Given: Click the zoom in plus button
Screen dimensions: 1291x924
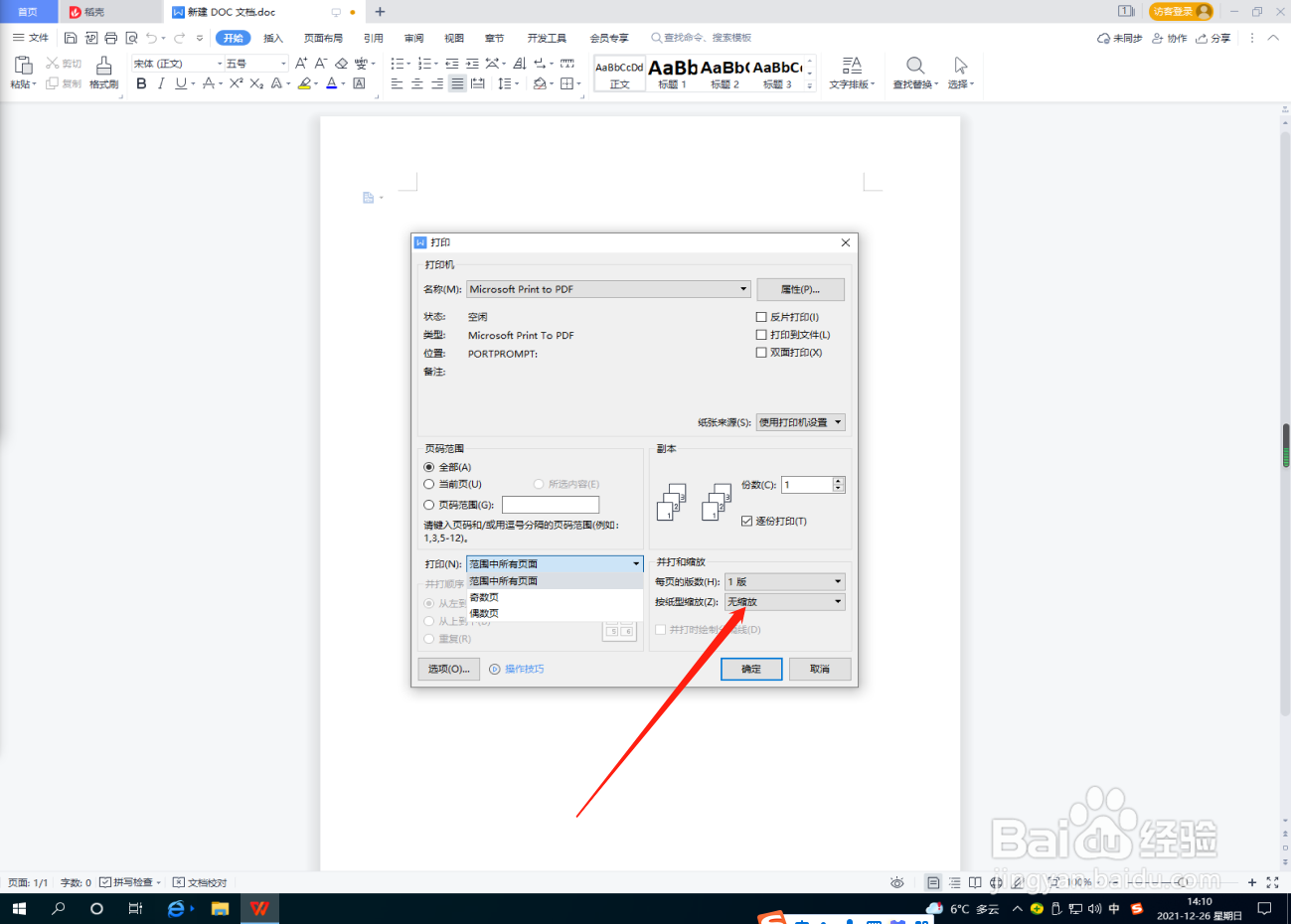Looking at the screenshot, I should (1252, 882).
